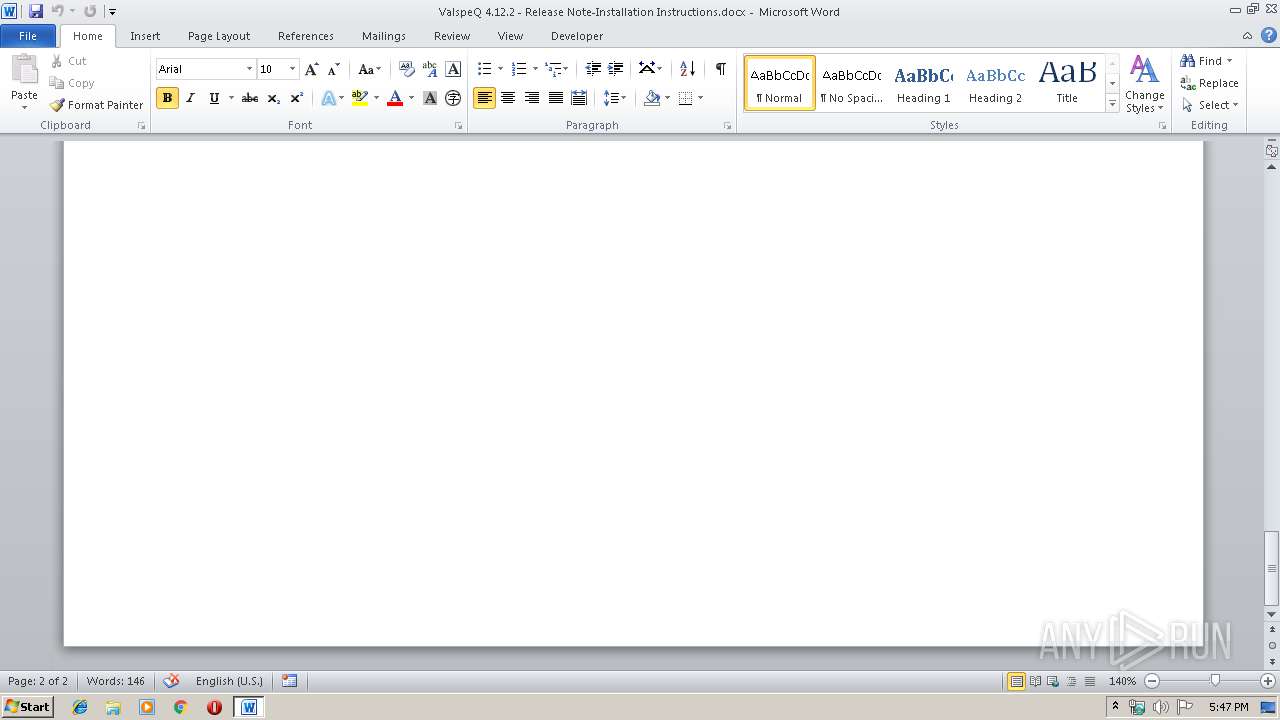Toggle Bold formatting

coord(167,98)
